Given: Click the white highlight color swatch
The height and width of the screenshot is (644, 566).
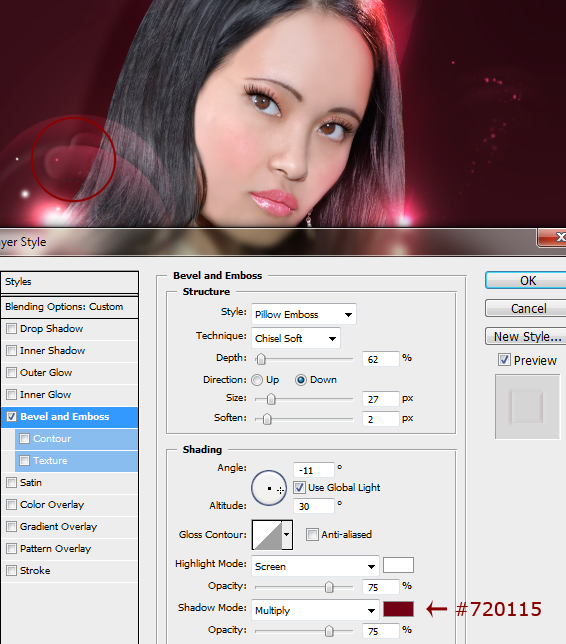Looking at the screenshot, I should coord(398,565).
